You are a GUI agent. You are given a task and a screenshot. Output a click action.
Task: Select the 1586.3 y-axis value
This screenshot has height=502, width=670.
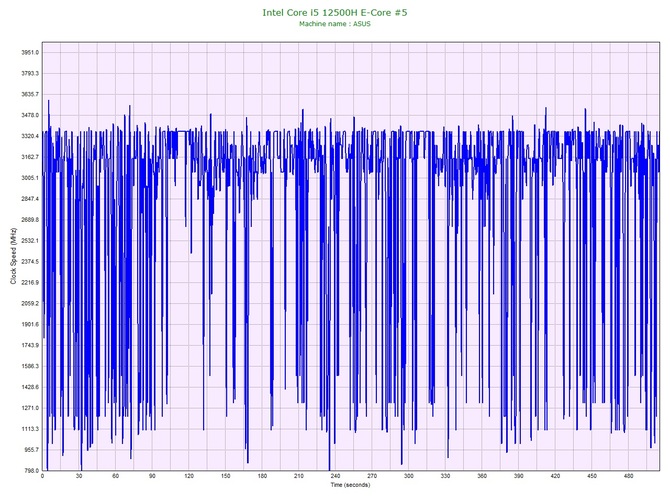(30, 367)
